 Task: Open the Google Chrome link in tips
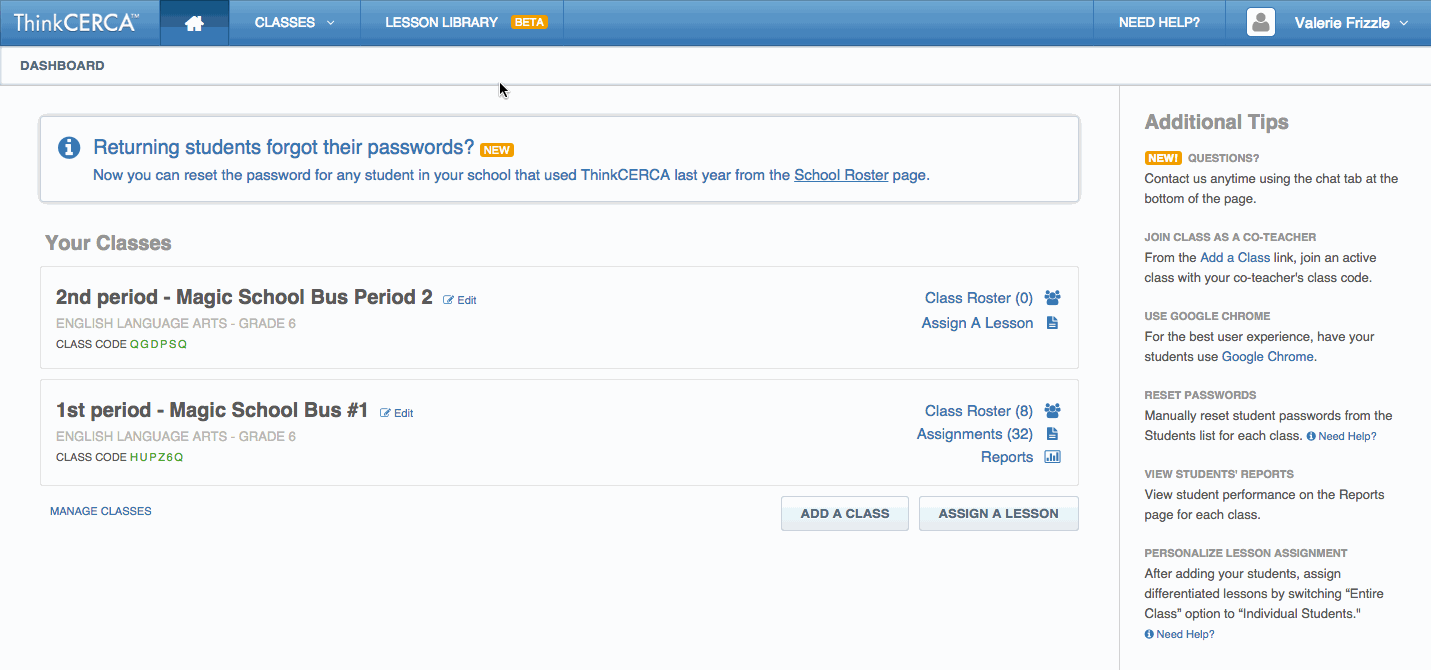(x=1268, y=357)
